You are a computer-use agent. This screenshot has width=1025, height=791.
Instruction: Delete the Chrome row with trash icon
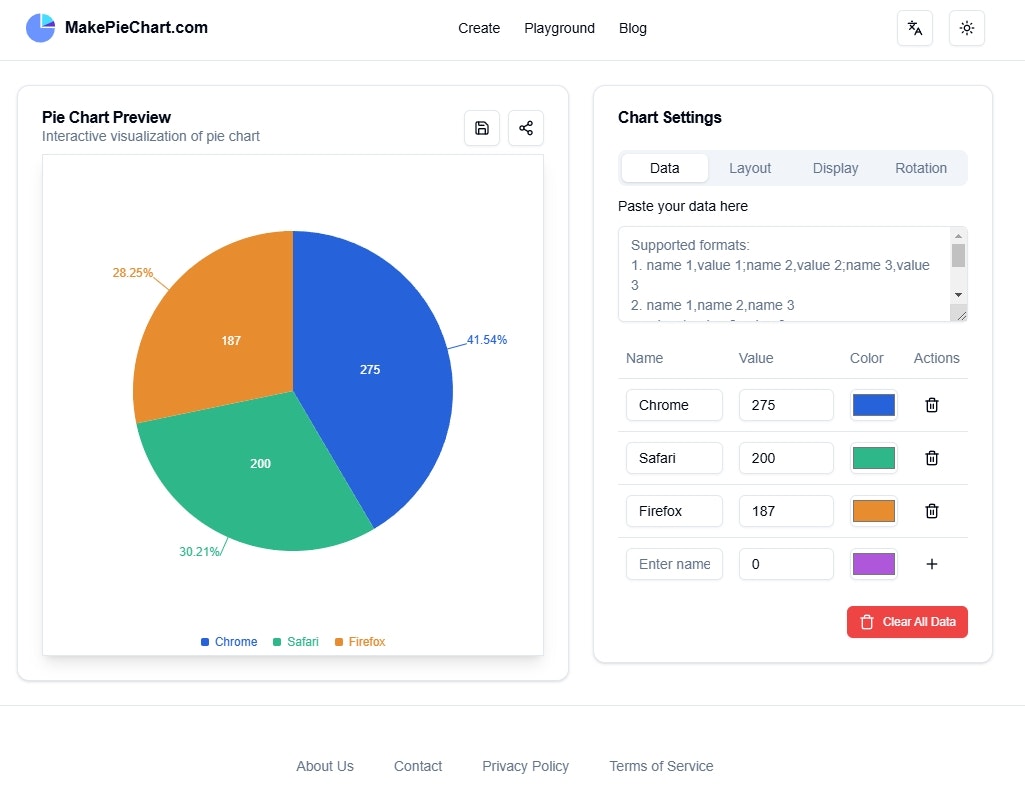[932, 405]
